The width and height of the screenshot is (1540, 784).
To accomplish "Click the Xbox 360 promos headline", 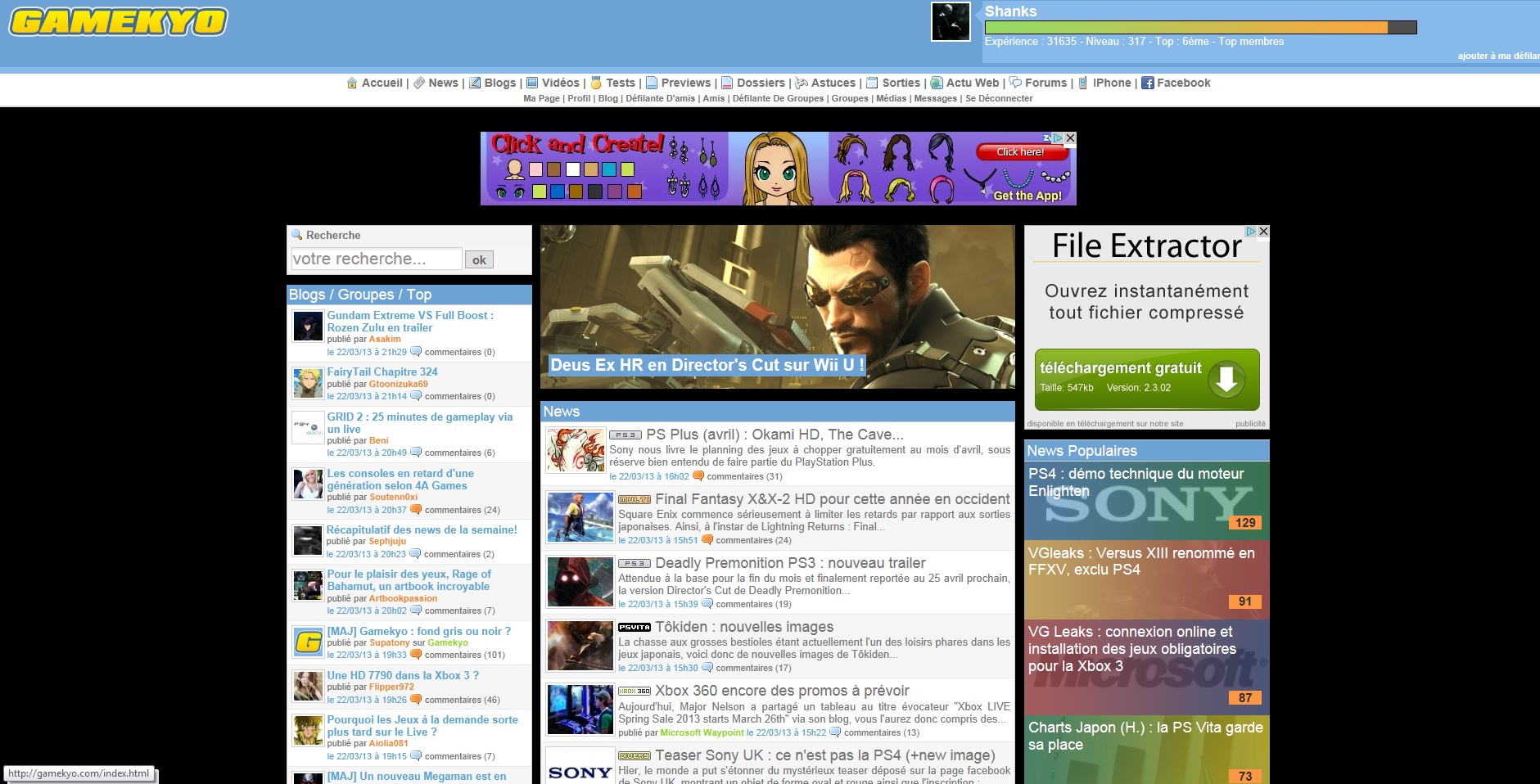I will (x=782, y=691).
